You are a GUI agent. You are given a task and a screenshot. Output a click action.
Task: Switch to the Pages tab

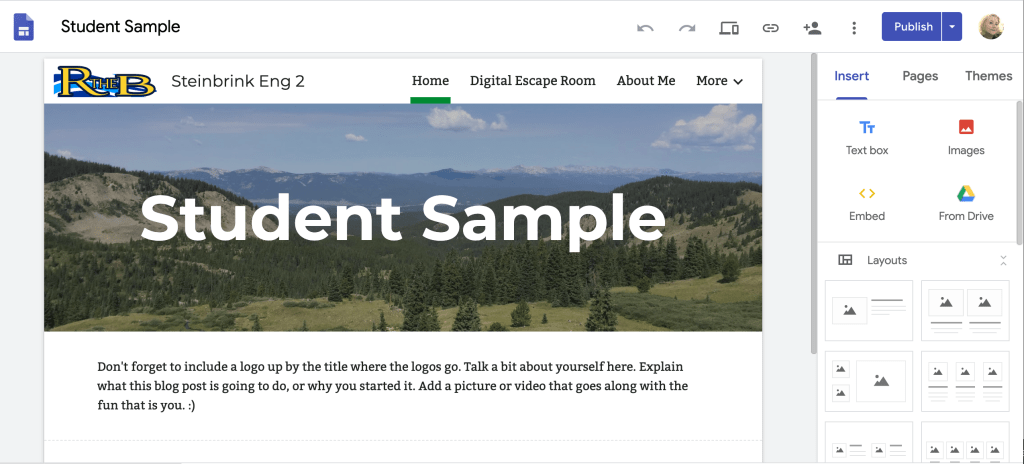(x=920, y=76)
